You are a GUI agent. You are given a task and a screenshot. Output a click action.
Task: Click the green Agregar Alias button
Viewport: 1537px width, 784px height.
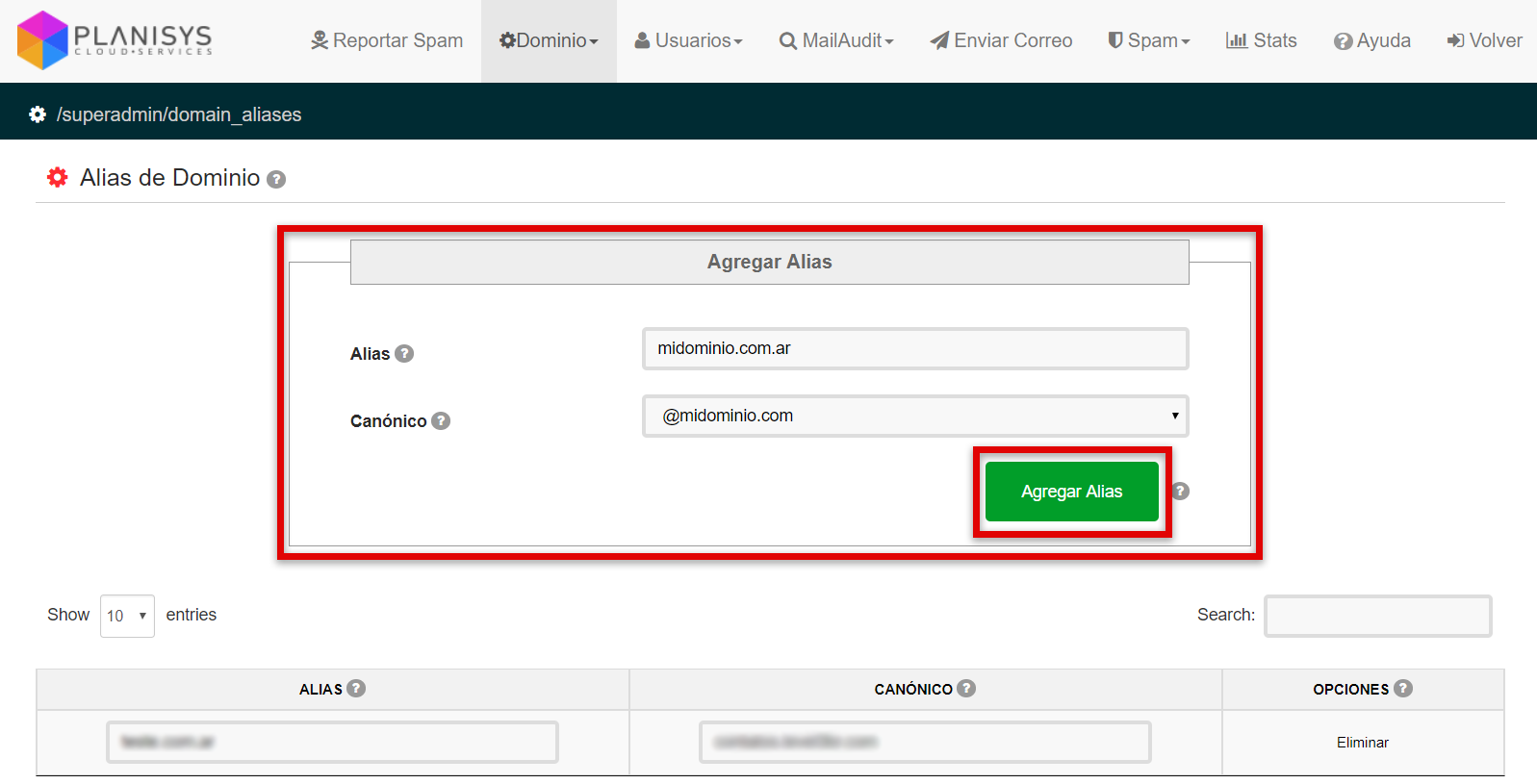[1071, 492]
